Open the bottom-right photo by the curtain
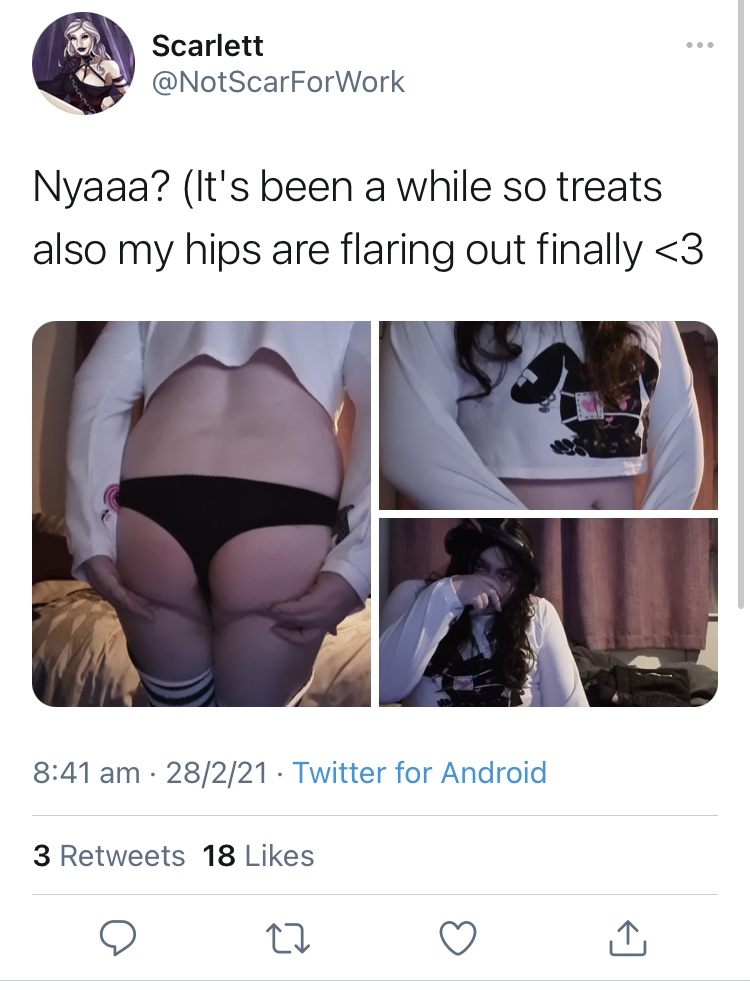Viewport: 750px width, 990px height. pyautogui.click(x=549, y=612)
